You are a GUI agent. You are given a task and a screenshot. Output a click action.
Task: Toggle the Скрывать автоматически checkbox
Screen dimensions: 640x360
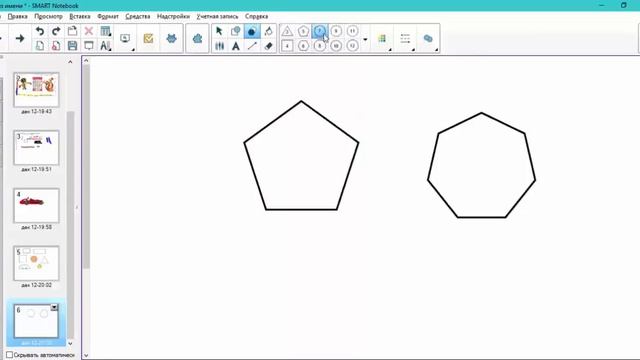9,355
